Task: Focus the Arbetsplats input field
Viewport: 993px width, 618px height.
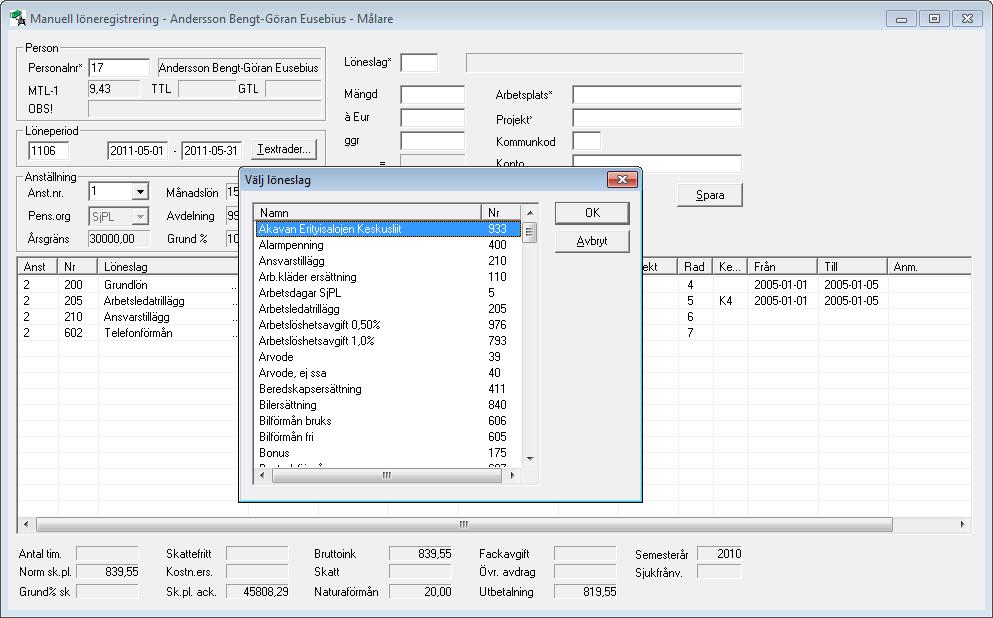Action: pos(657,95)
